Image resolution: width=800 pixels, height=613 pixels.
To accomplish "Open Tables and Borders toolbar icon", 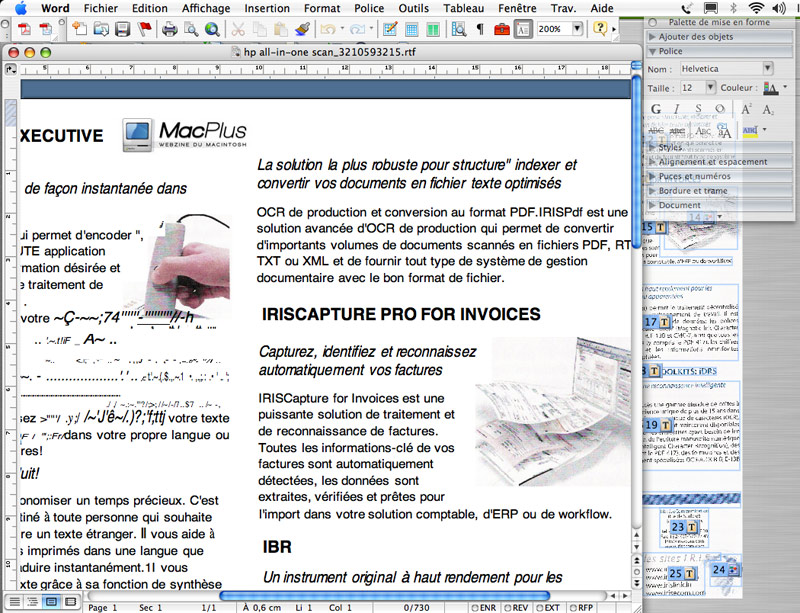I will 390,29.
